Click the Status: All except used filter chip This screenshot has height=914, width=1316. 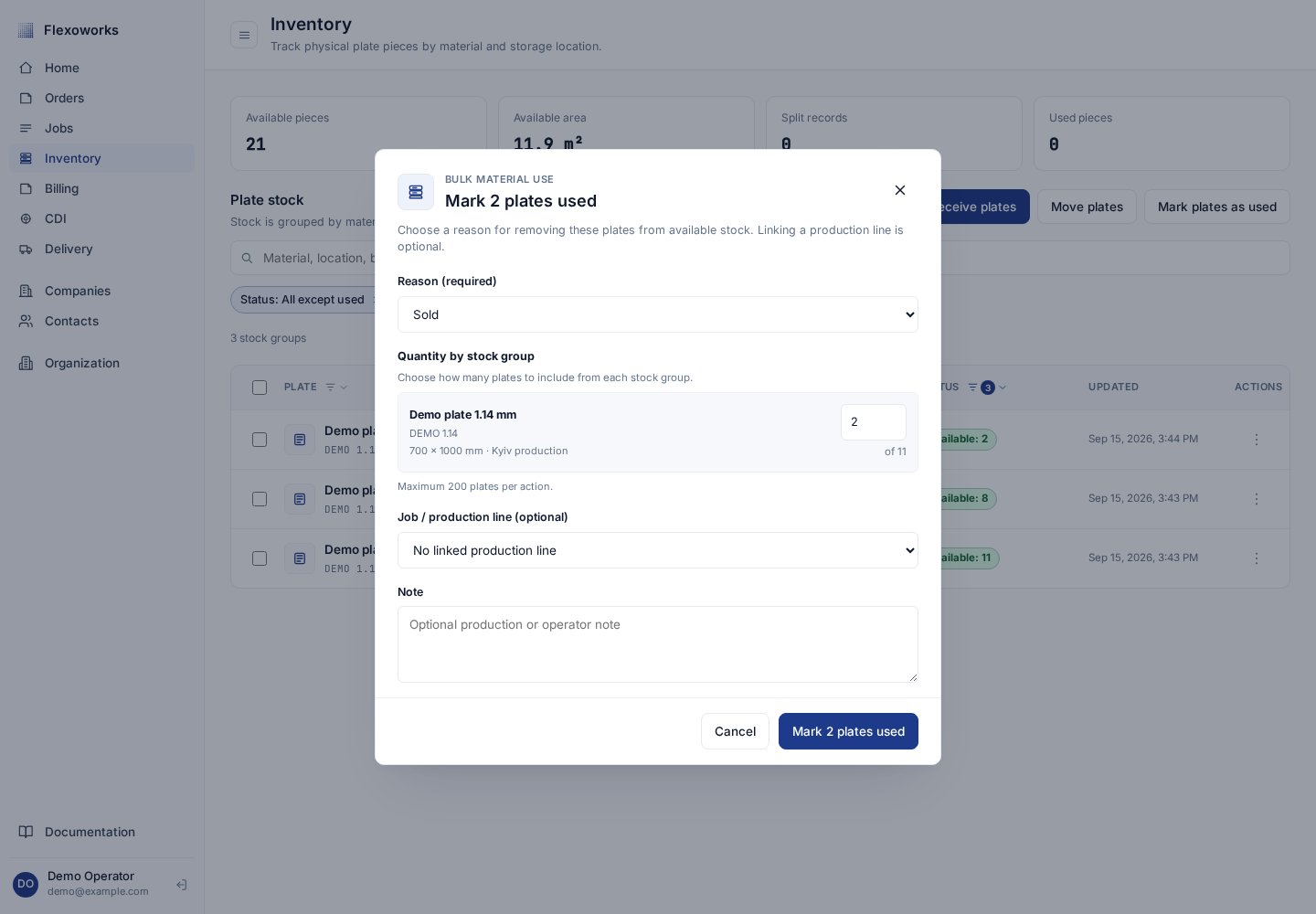[x=302, y=300]
